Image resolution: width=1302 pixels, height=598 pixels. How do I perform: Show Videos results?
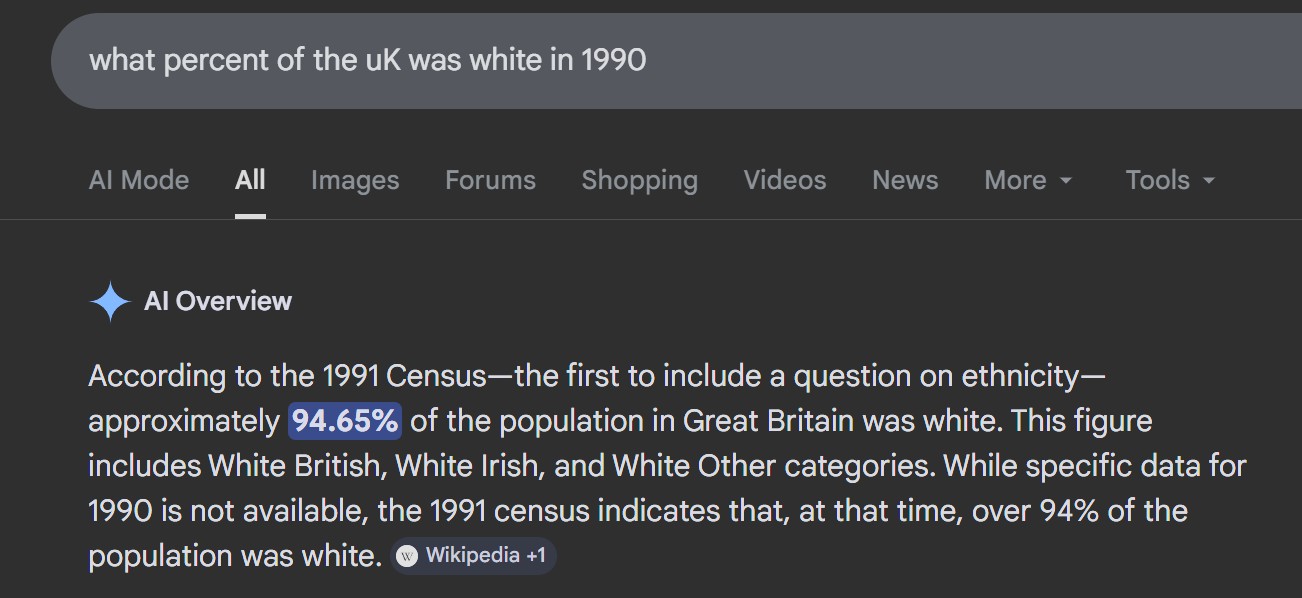785,180
